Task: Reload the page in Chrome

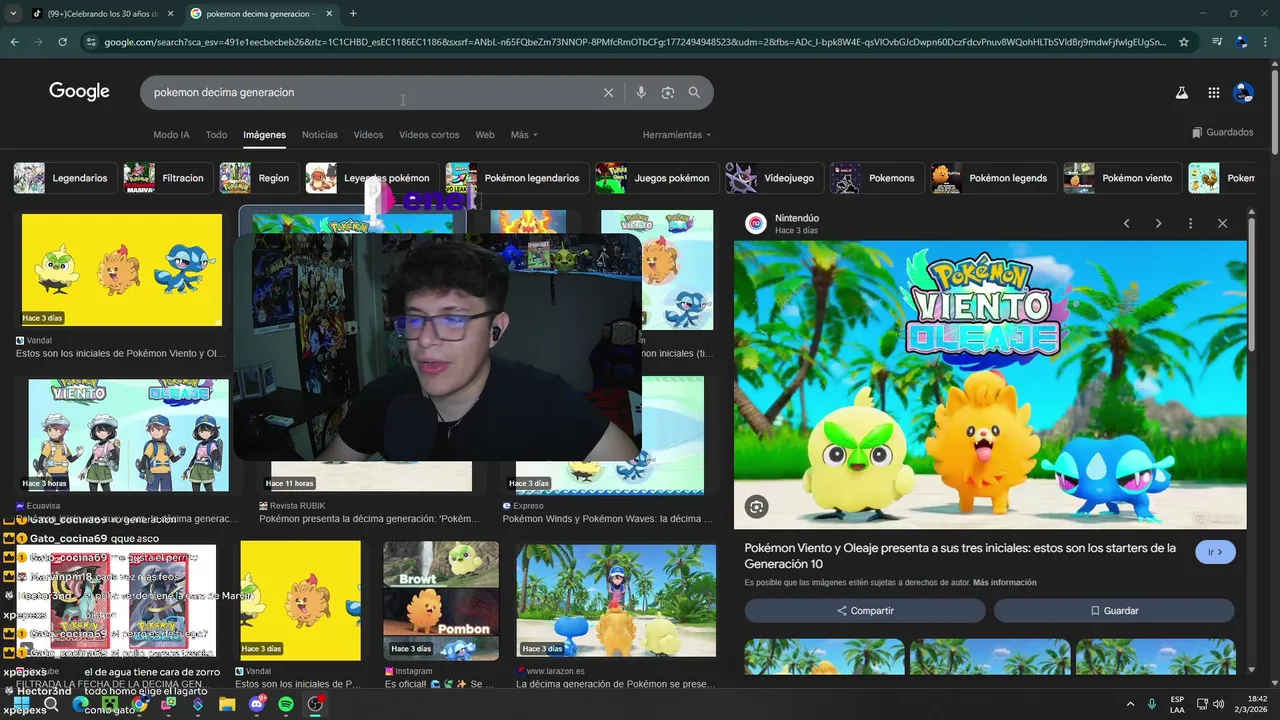Action: [63, 42]
